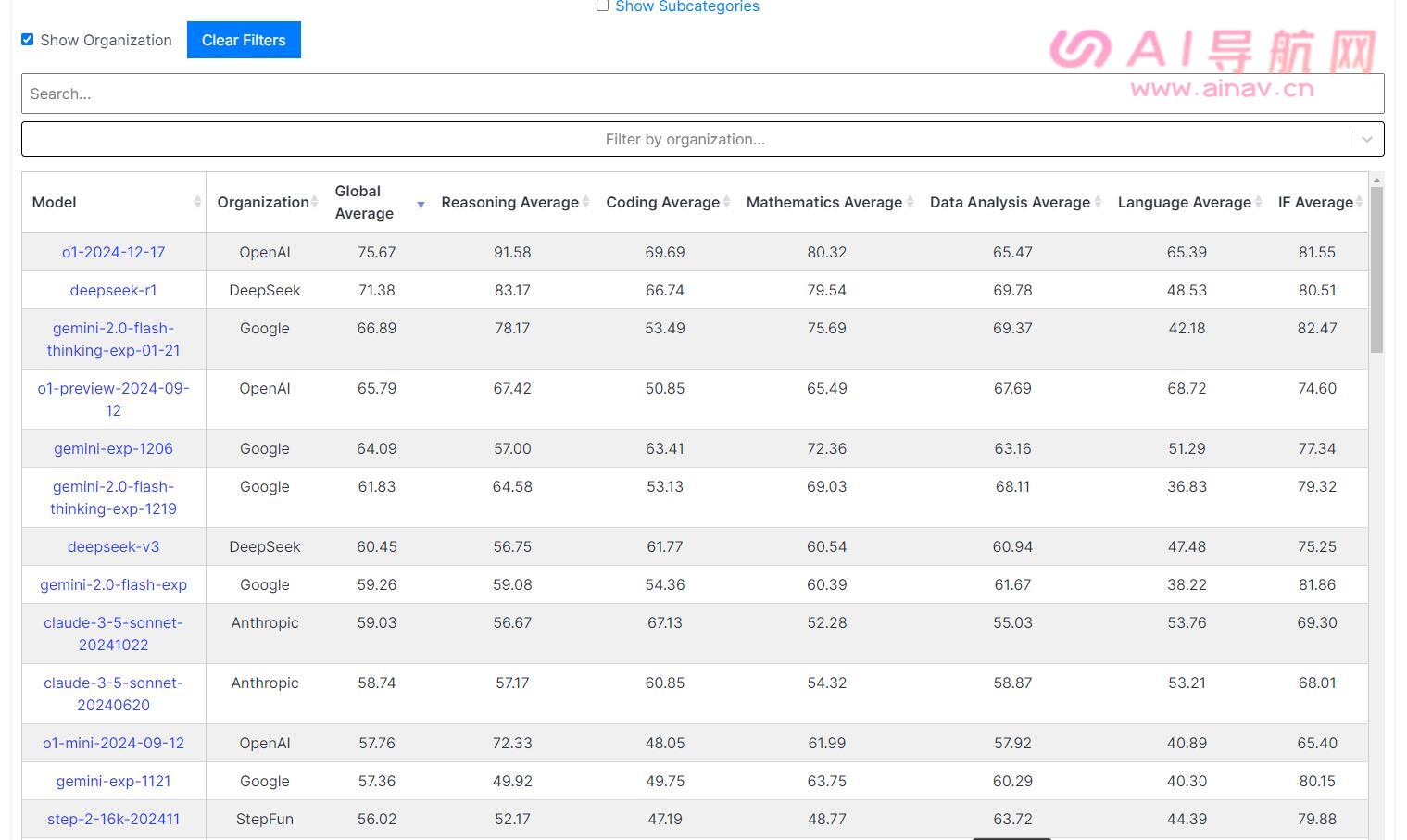The image size is (1407, 840).
Task: Sort by Data Analysis Average arrows
Action: pyautogui.click(x=1098, y=202)
